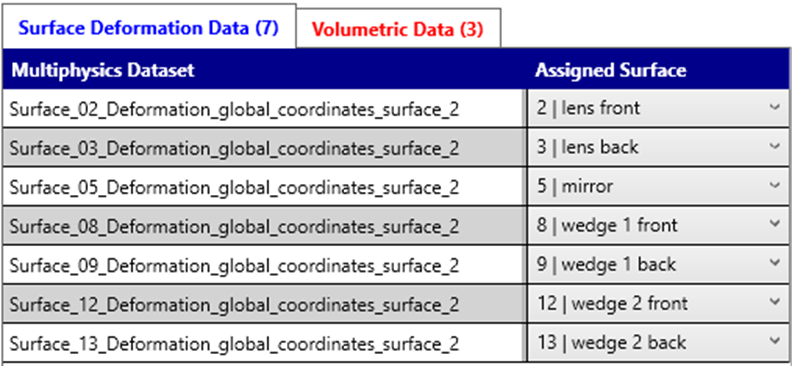The height and width of the screenshot is (366, 792).
Task: Select the Surface_03_Deformation dataset row
Action: pos(264,147)
